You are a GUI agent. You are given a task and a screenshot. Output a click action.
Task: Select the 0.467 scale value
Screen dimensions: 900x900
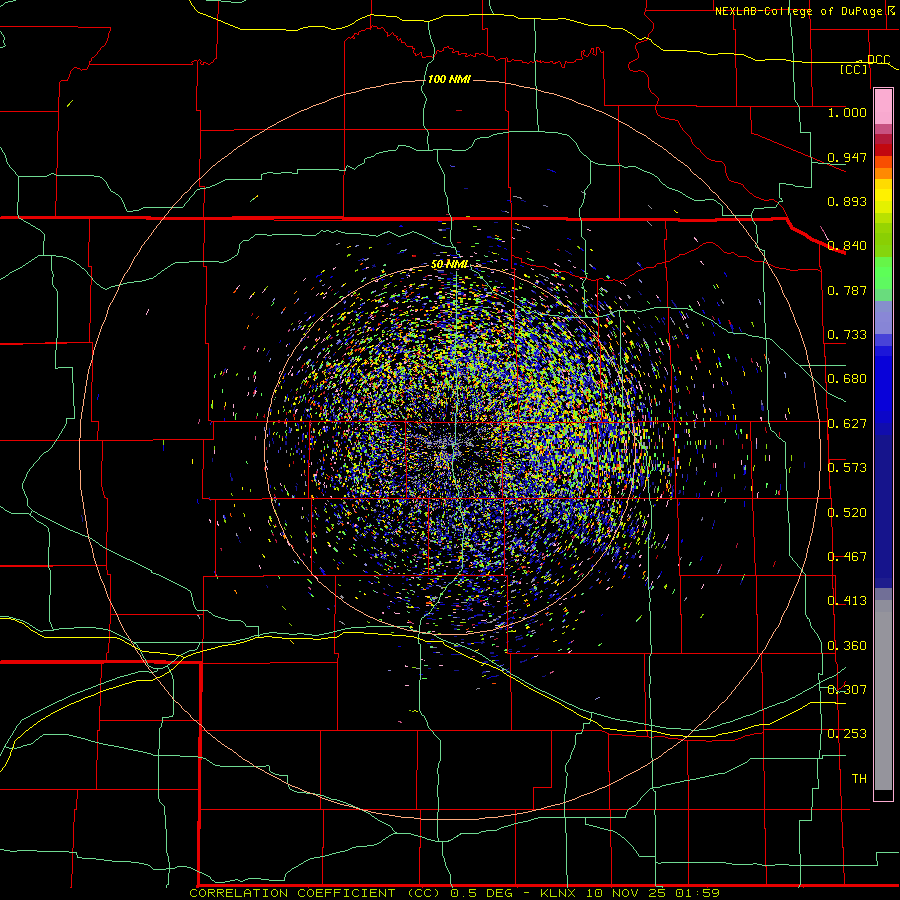[x=847, y=556]
